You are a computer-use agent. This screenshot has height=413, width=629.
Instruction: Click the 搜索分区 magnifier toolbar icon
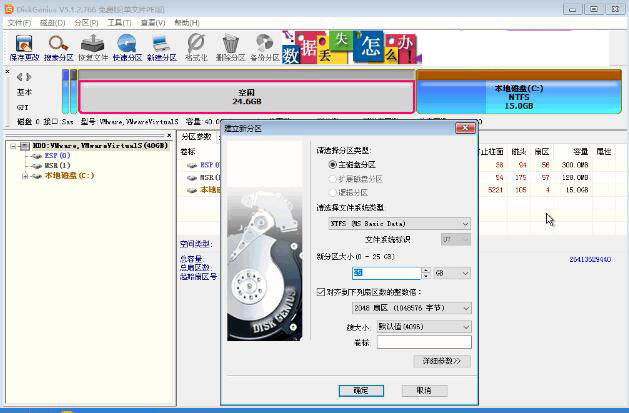(59, 48)
